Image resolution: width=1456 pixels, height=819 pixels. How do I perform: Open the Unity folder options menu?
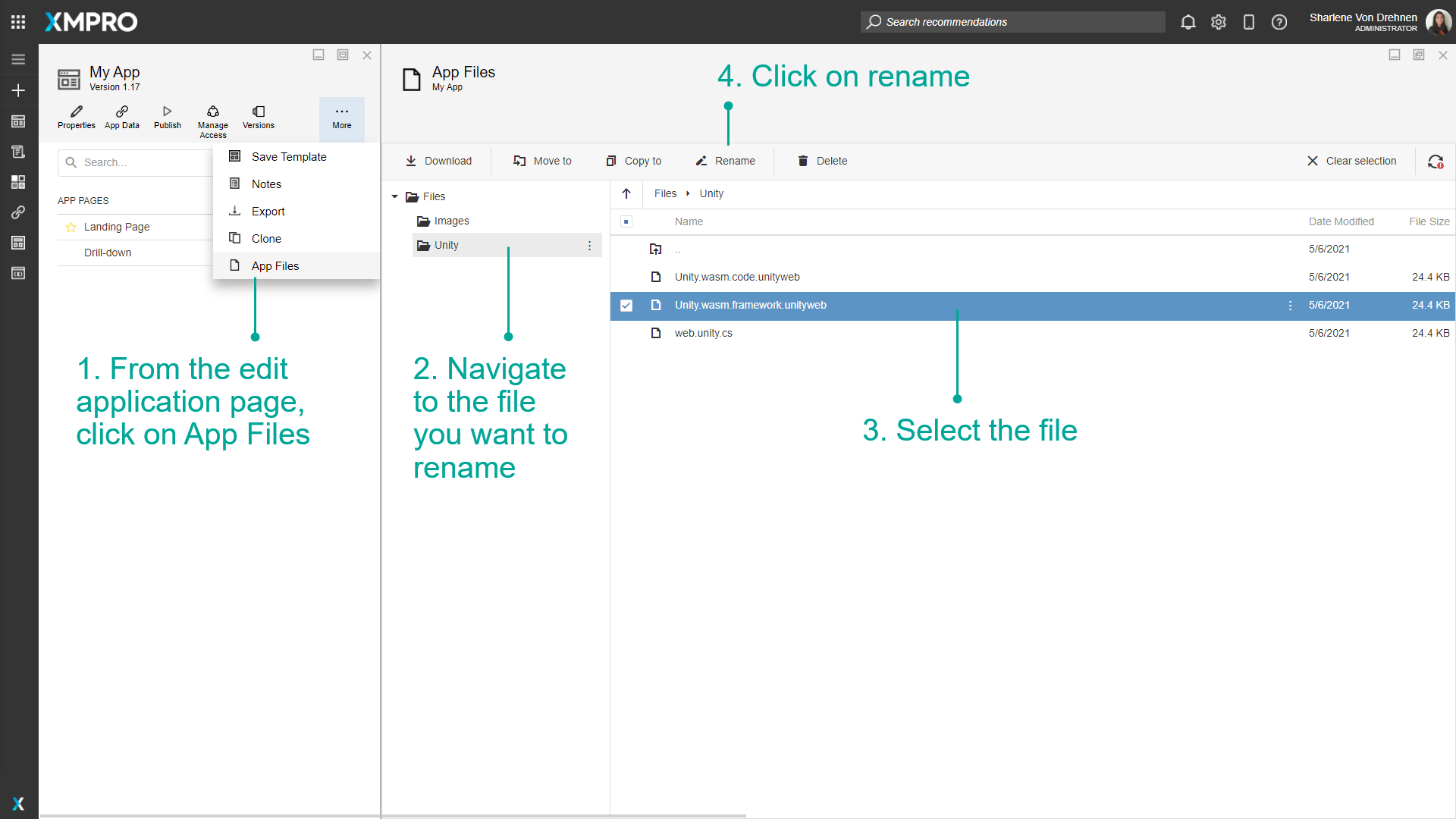tap(590, 245)
